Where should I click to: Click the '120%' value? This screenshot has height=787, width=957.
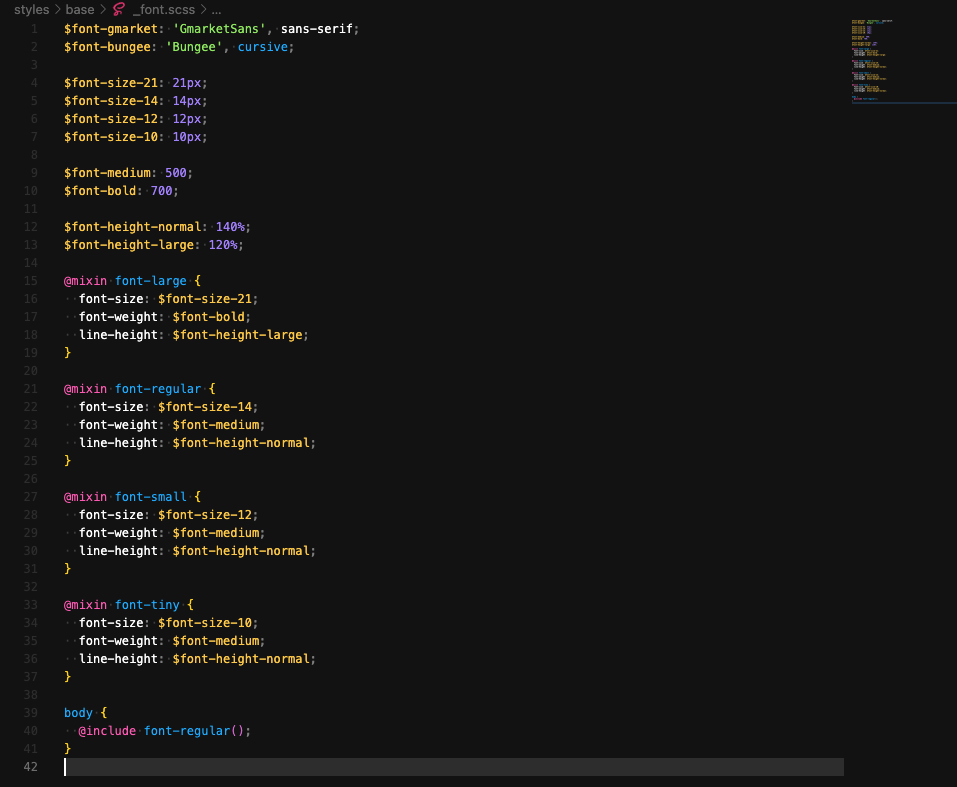click(223, 245)
